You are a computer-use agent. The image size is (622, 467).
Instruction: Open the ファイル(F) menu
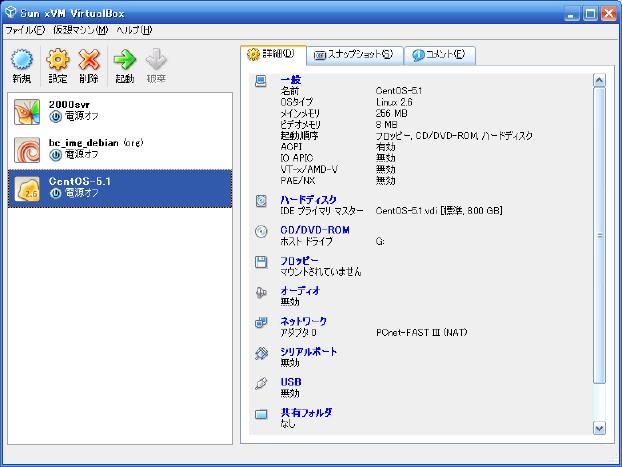(x=25, y=30)
